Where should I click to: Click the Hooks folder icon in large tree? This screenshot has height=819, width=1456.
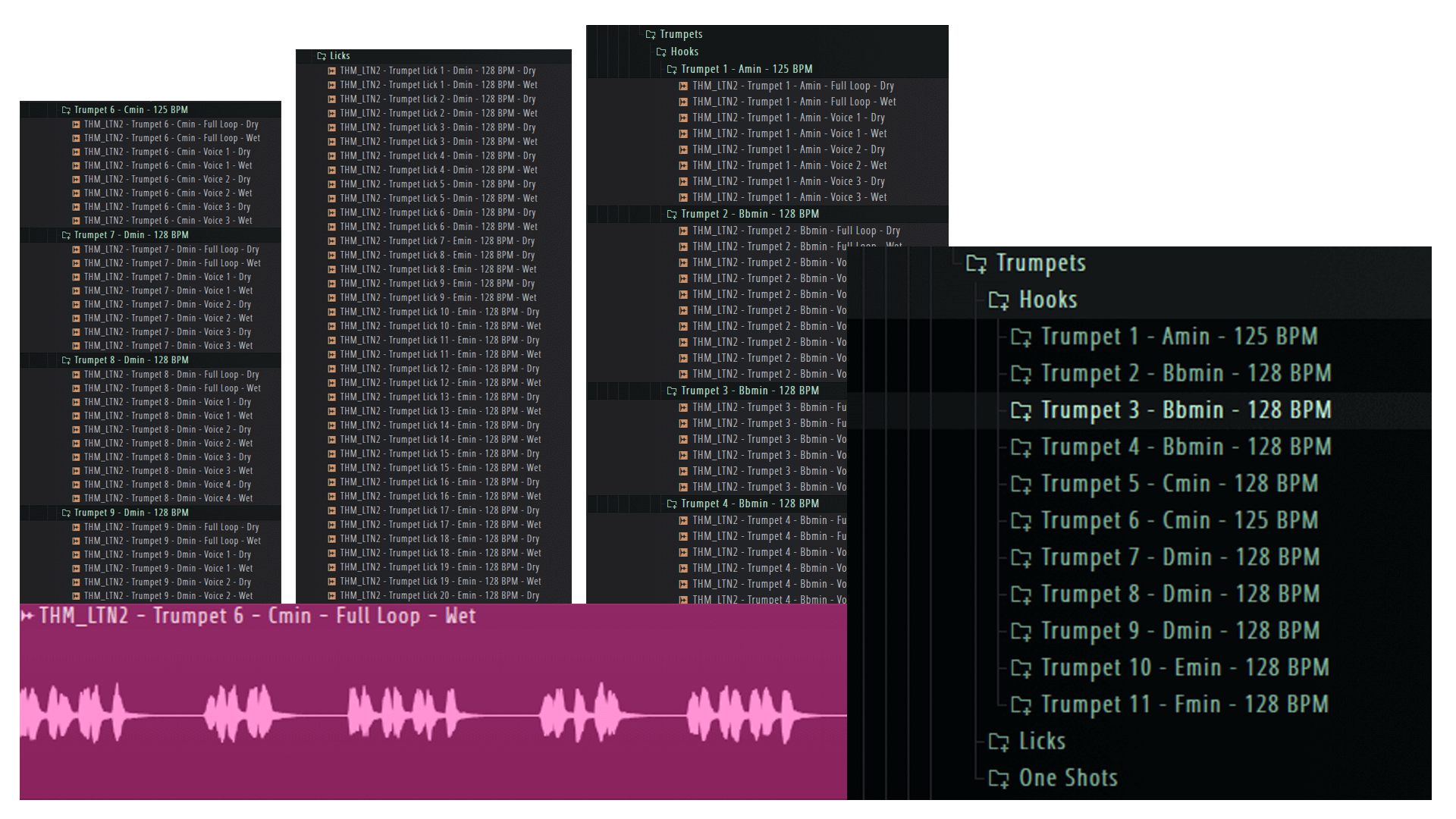click(999, 301)
